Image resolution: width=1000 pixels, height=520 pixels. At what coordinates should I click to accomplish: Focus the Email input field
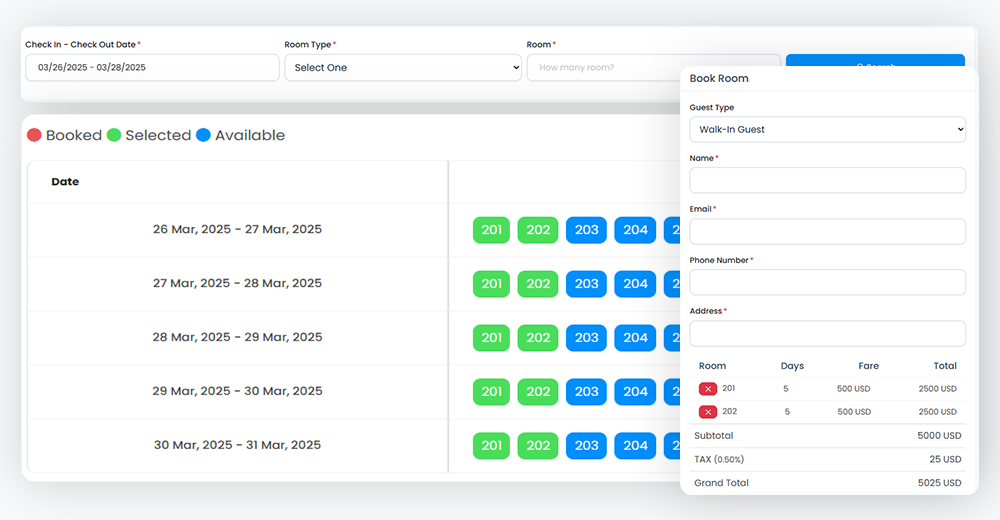[x=827, y=231]
